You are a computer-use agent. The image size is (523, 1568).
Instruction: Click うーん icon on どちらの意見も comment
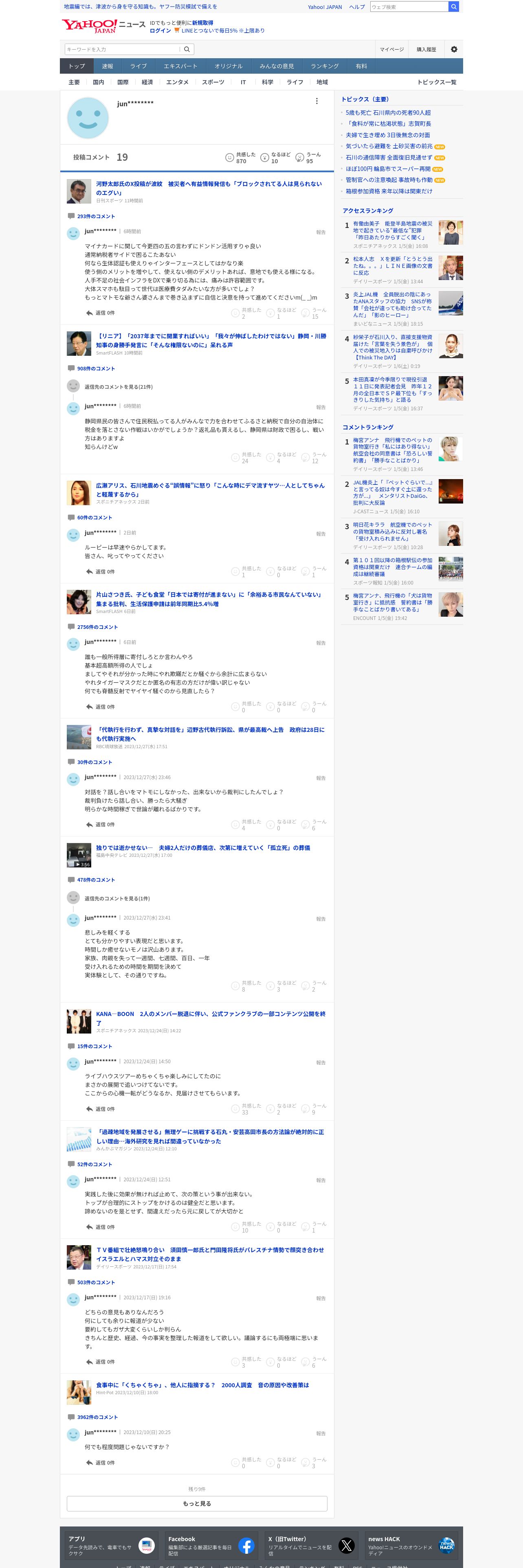(305, 1362)
